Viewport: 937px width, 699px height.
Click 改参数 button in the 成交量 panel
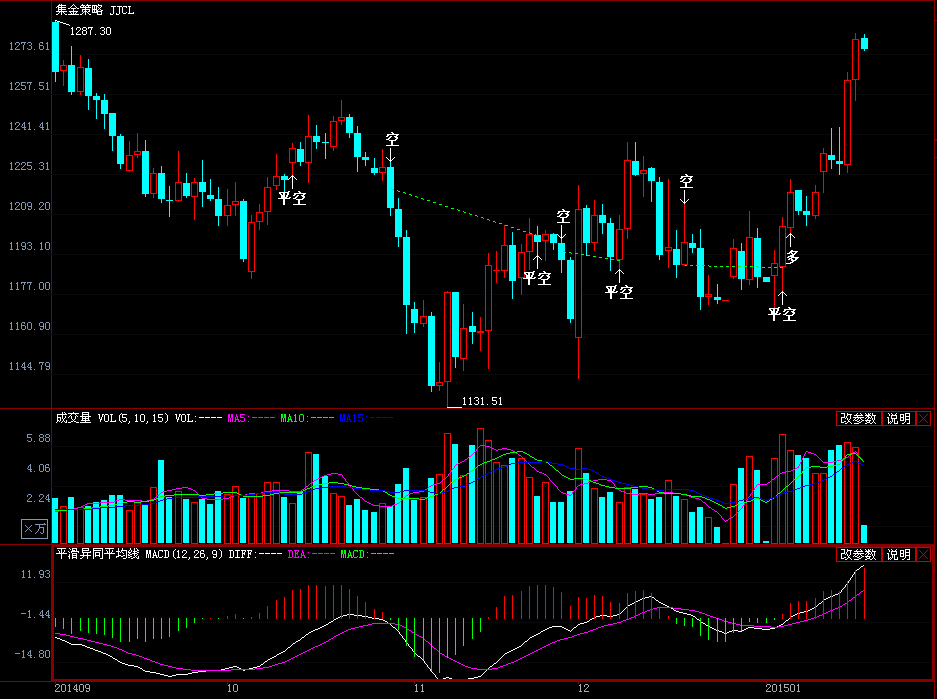click(x=858, y=418)
